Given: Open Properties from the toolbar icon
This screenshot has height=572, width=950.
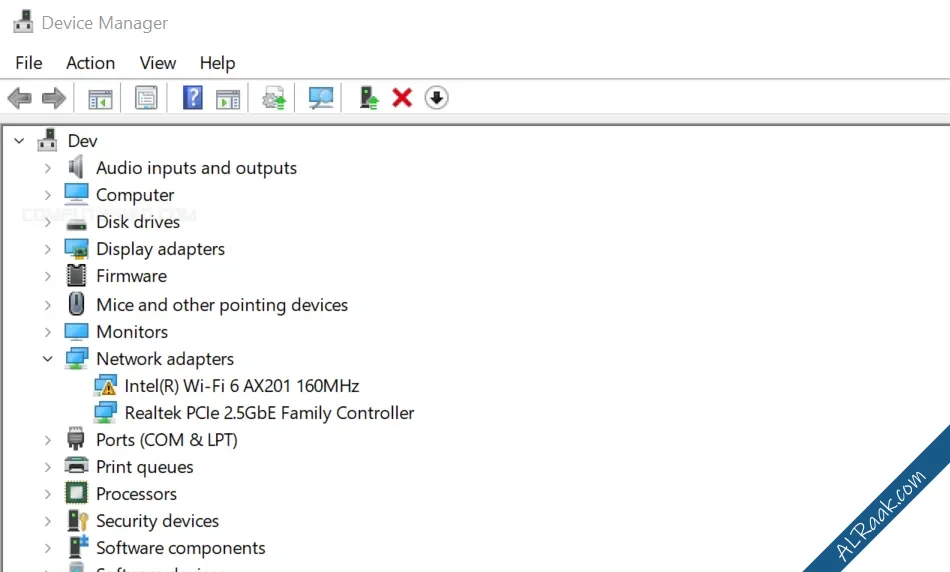Looking at the screenshot, I should click(x=146, y=98).
